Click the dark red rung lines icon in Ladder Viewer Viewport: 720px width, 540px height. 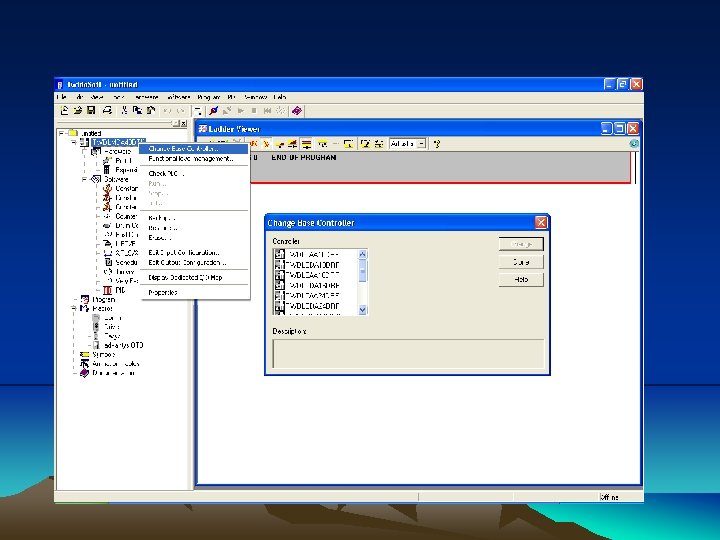tap(306, 144)
